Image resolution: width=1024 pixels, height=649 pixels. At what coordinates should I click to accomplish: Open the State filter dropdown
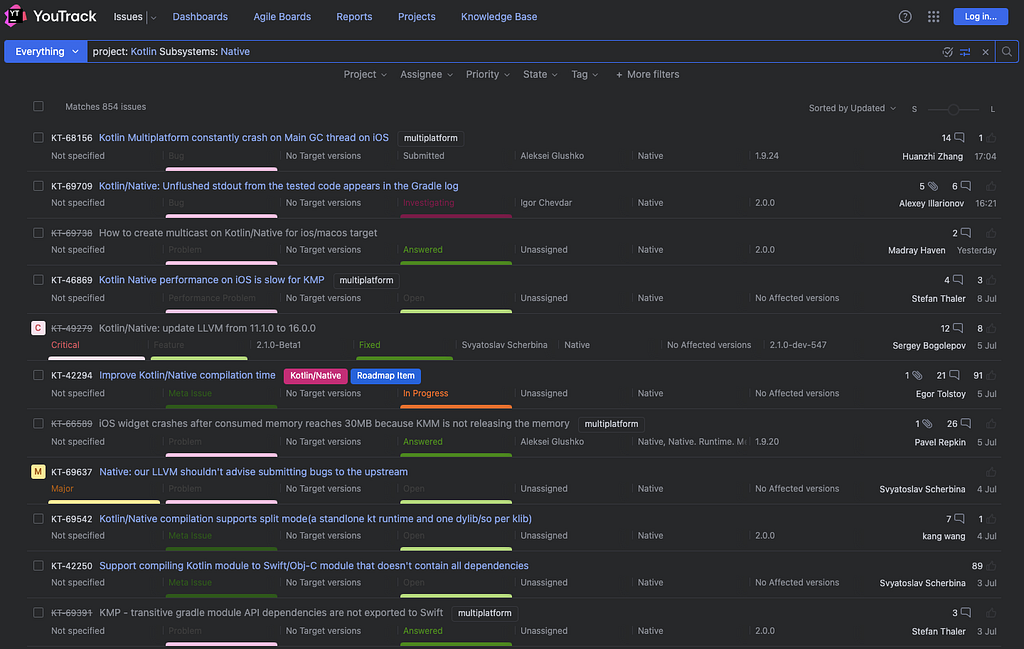(x=540, y=74)
